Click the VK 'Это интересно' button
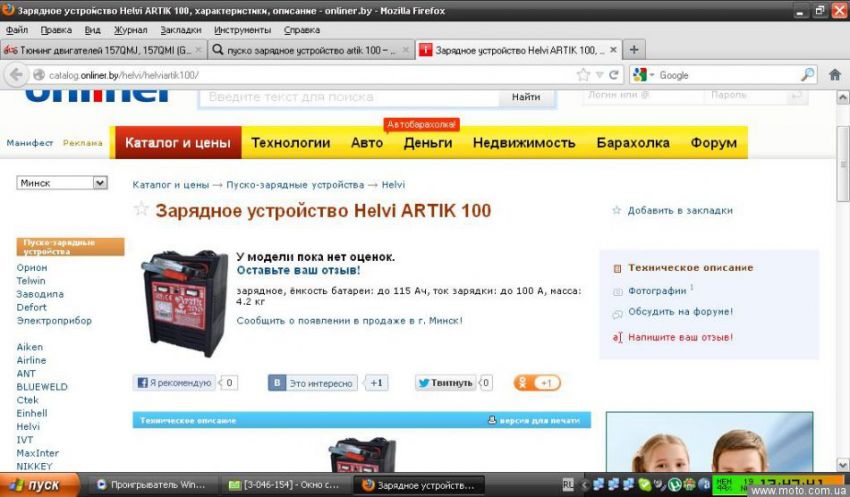Image resolution: width=850 pixels, height=497 pixels. point(313,383)
